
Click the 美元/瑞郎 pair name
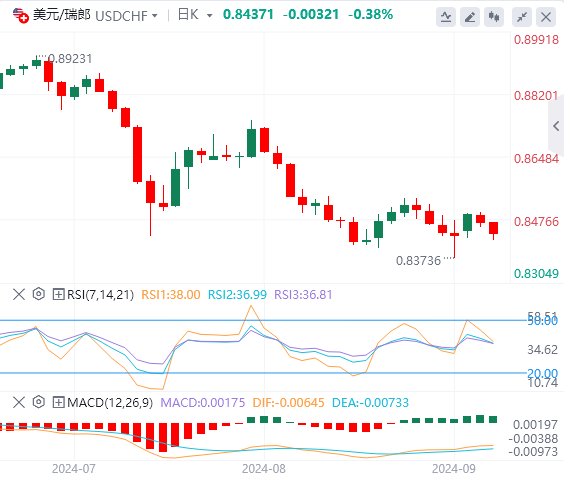click(x=62, y=15)
